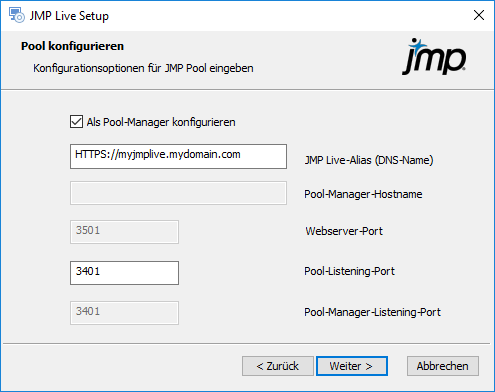The image size is (495, 392).
Task: Click the JMP Live Setup installer icon
Action: tap(16, 15)
